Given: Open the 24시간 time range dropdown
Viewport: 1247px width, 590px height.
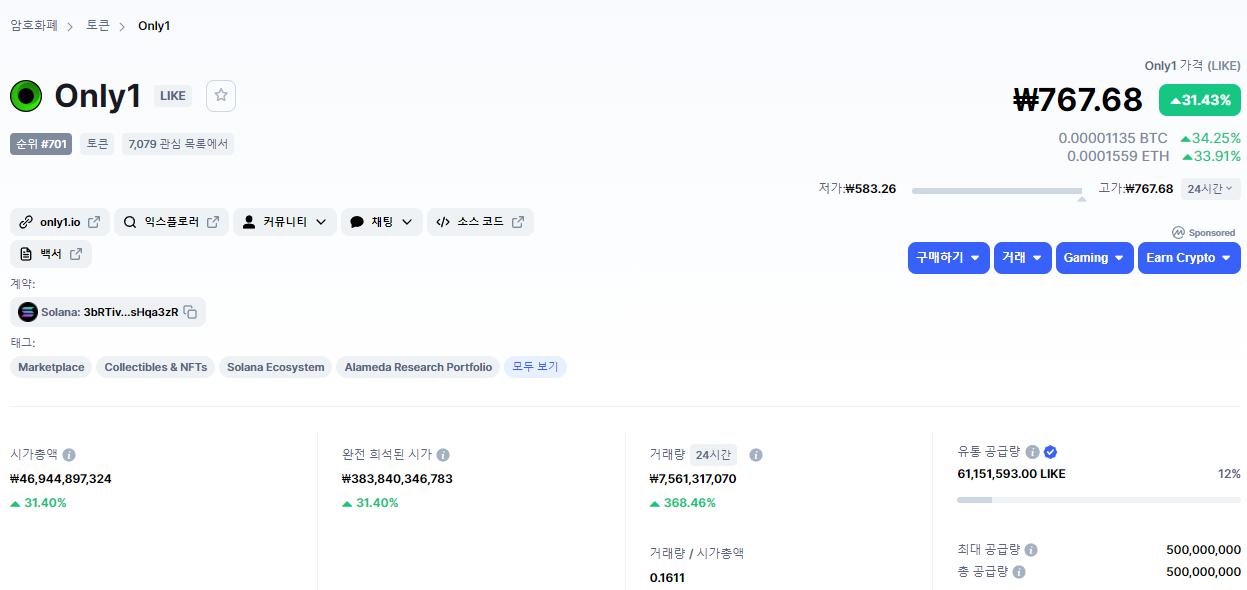Looking at the screenshot, I should tap(1210, 188).
